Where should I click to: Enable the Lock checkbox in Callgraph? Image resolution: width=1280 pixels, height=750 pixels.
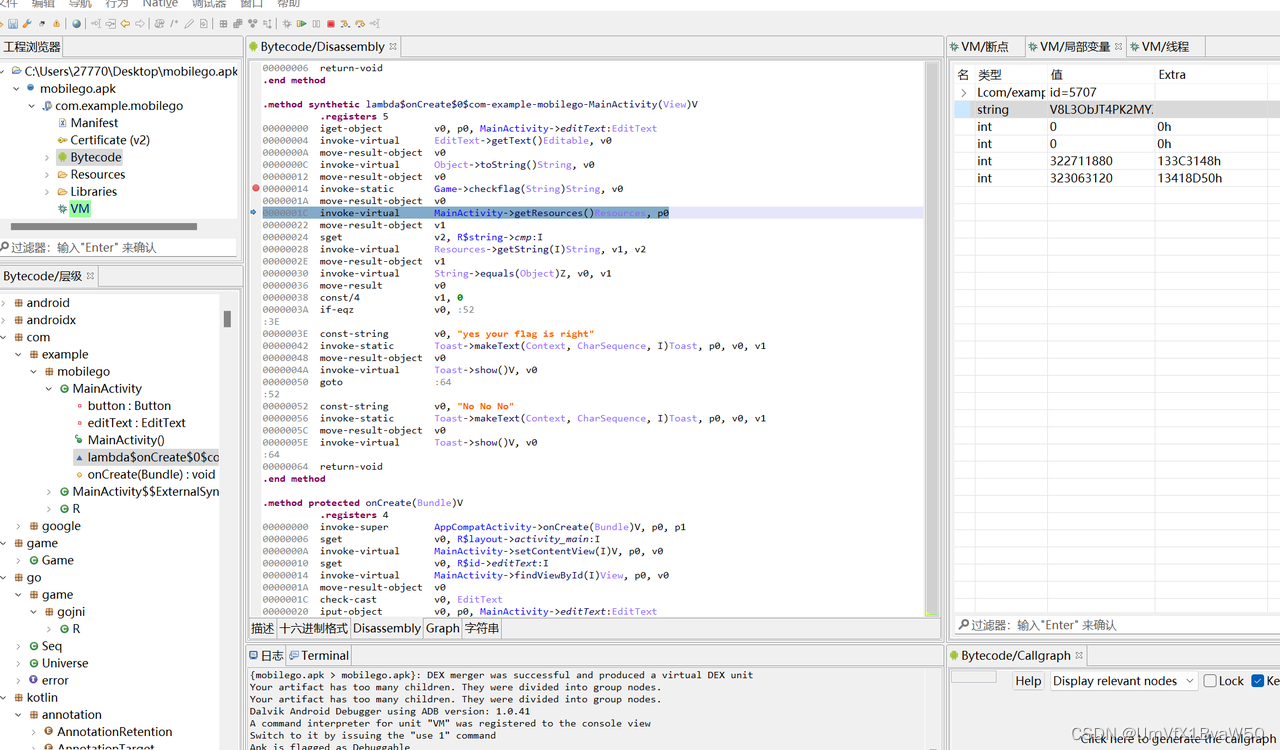(x=1210, y=681)
